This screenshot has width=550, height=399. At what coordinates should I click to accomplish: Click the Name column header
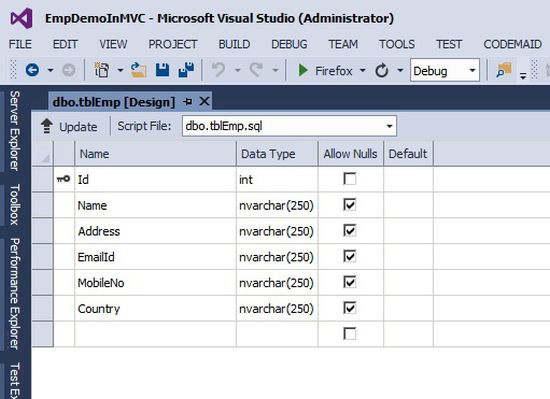click(x=155, y=154)
